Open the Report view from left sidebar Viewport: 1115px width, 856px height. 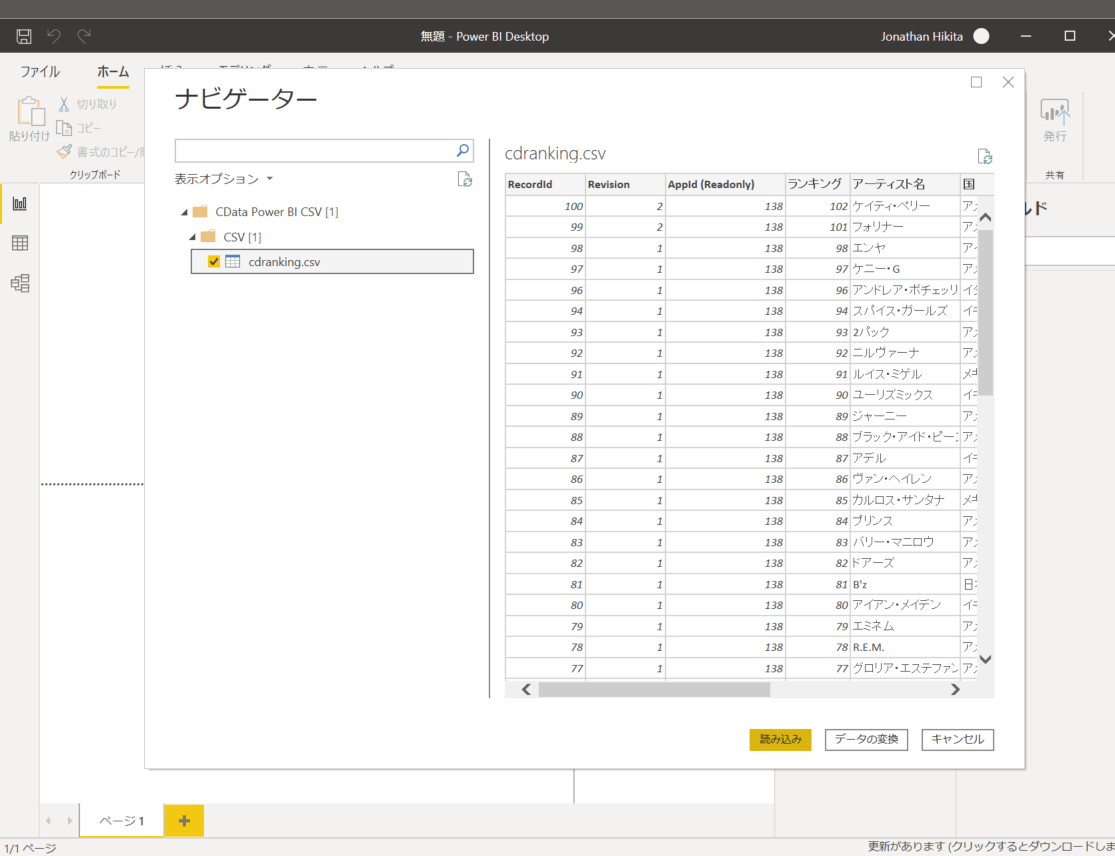click(x=20, y=203)
